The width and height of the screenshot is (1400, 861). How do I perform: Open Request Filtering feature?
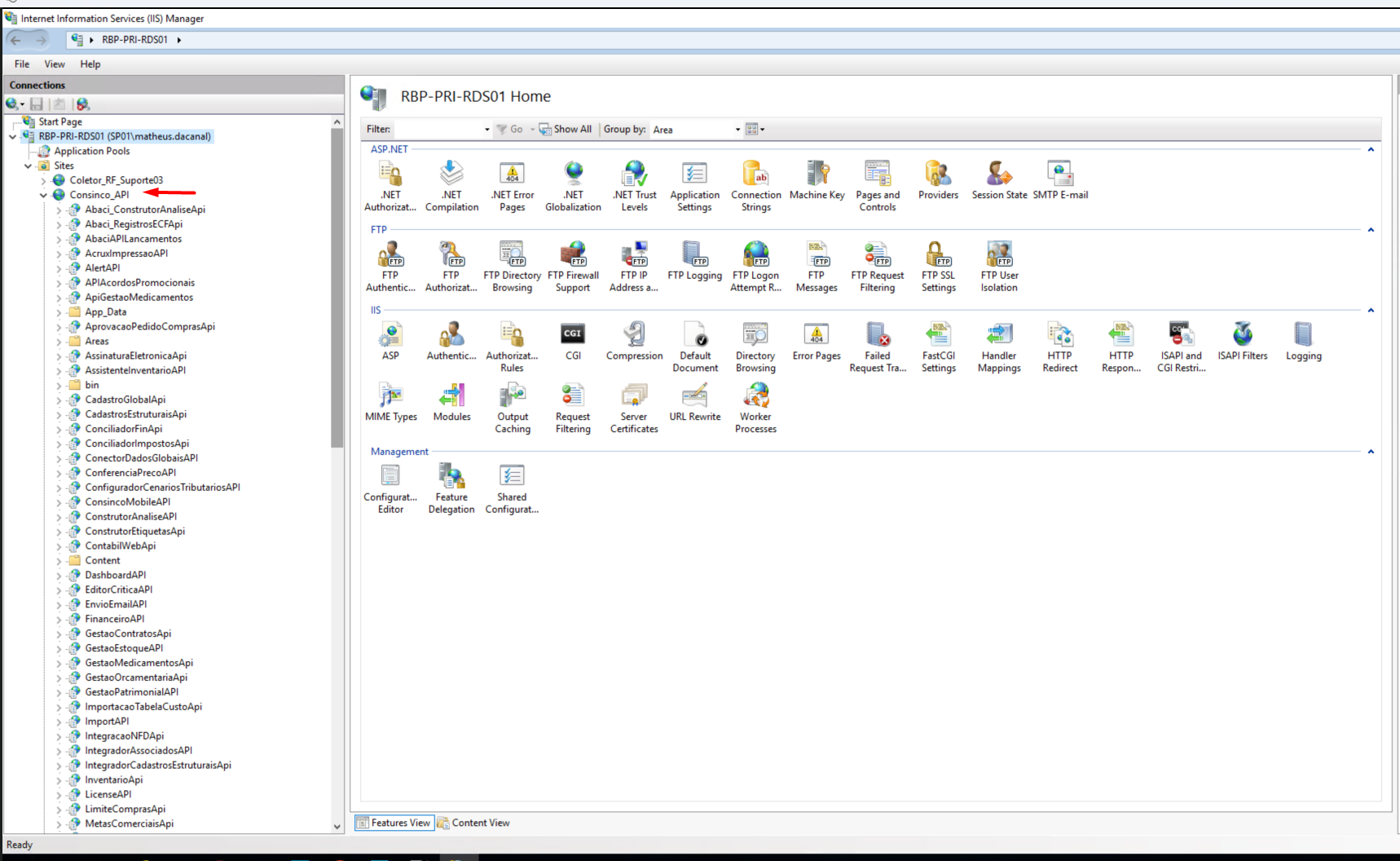[x=573, y=408]
